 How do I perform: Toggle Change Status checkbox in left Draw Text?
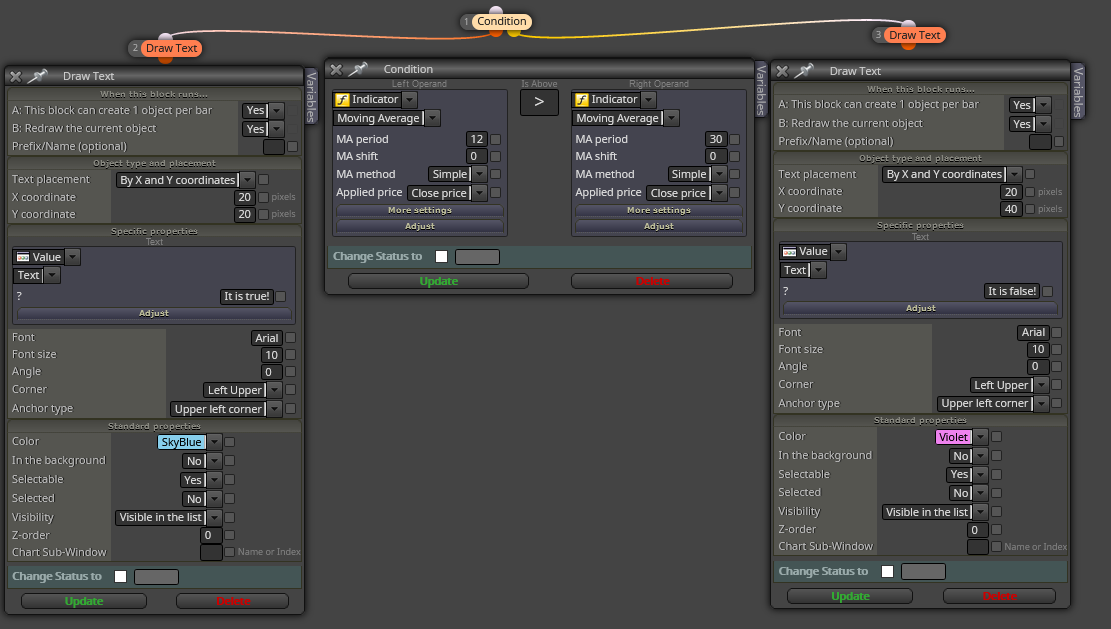[x=120, y=577]
